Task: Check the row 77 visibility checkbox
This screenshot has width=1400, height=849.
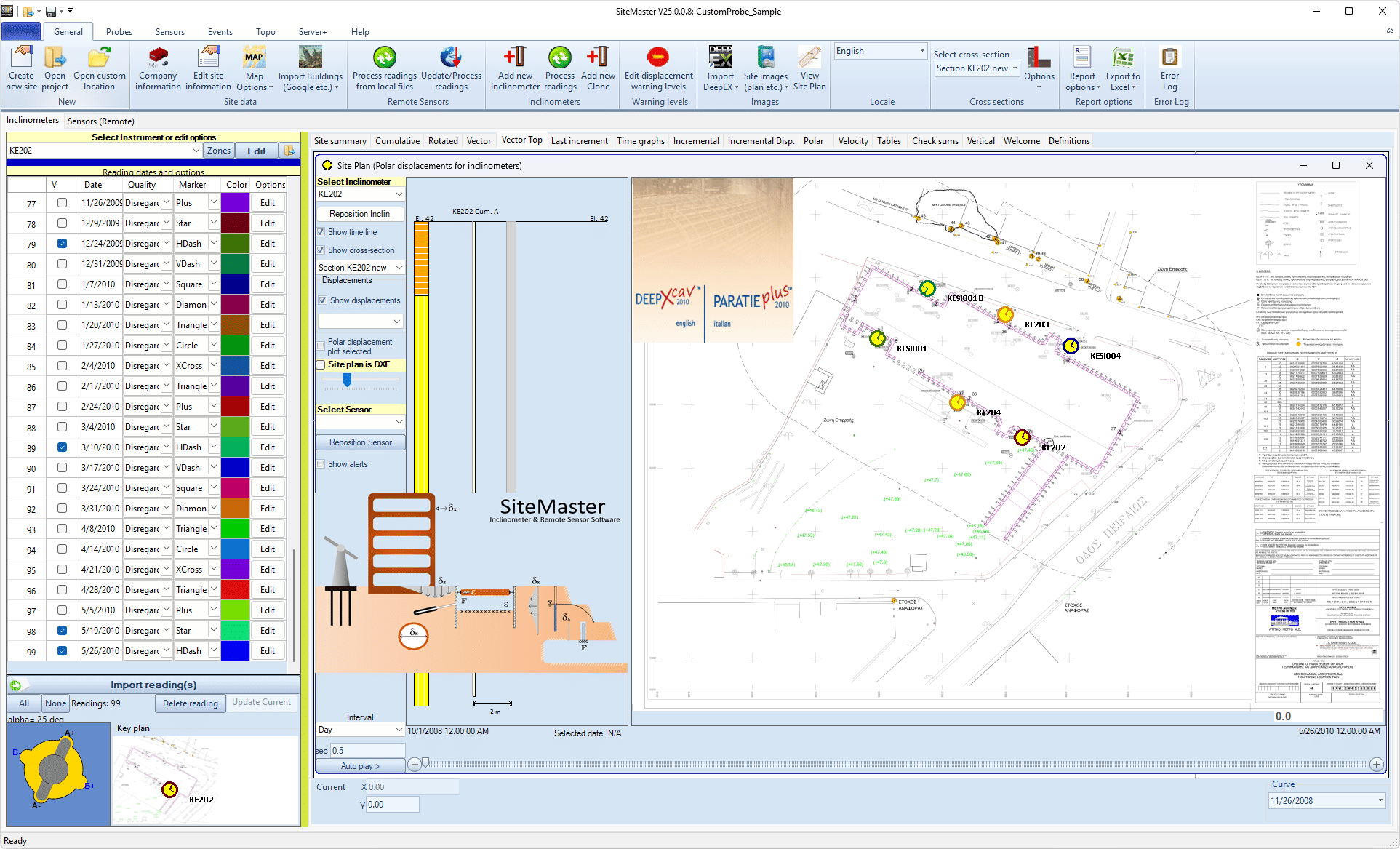Action: [x=62, y=203]
